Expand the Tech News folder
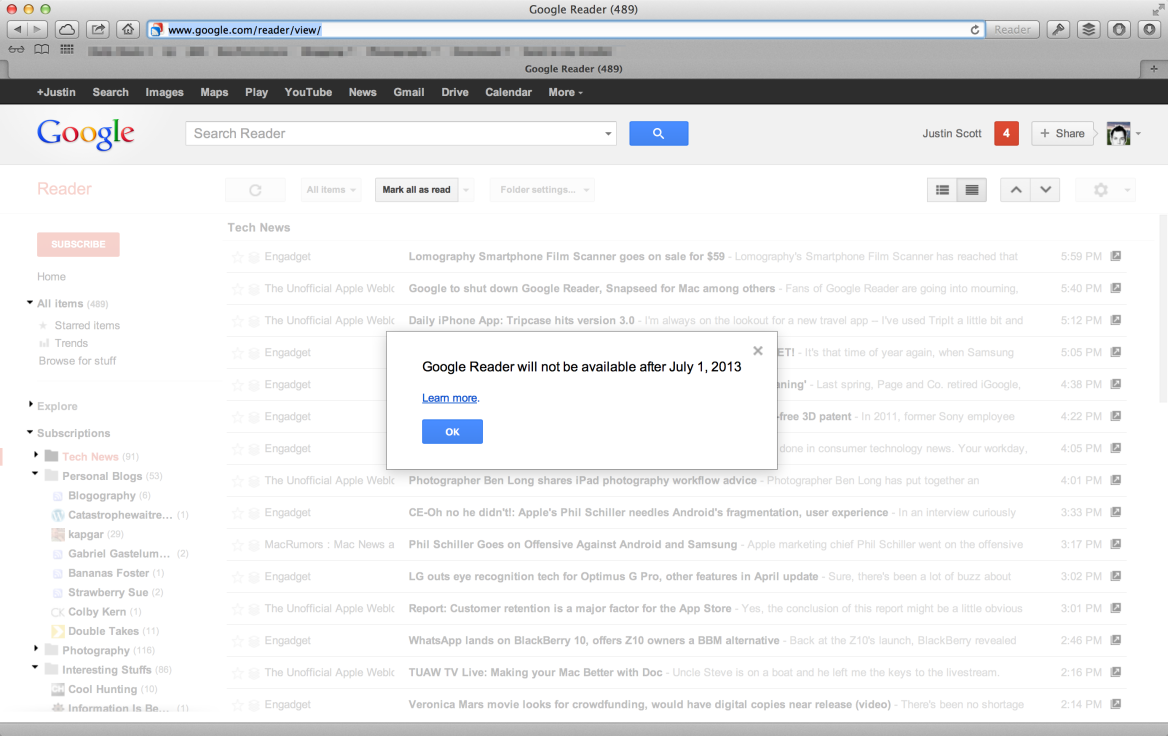This screenshot has height=736, width=1168. (x=36, y=454)
